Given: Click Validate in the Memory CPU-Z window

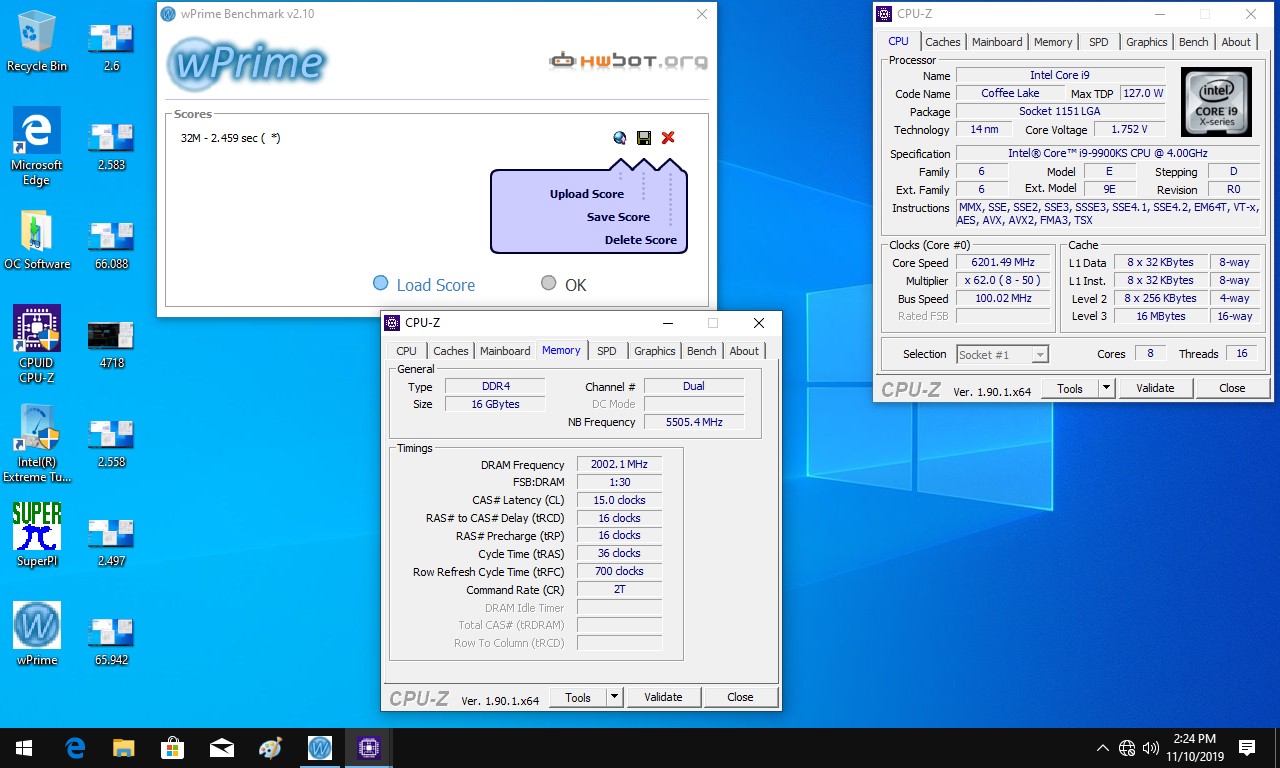Looking at the screenshot, I should point(663,697).
